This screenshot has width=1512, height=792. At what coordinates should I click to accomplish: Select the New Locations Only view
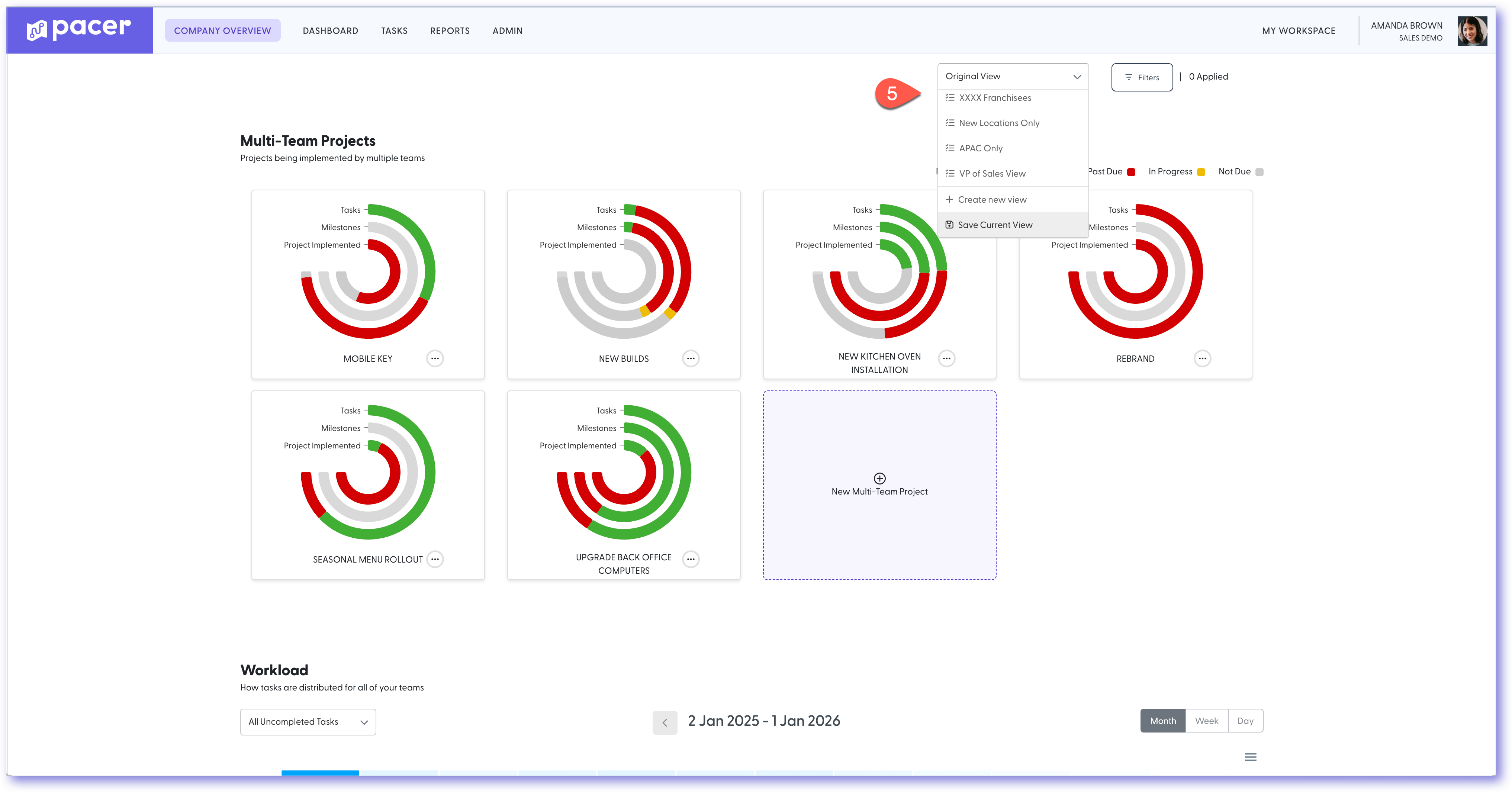coord(1013,123)
